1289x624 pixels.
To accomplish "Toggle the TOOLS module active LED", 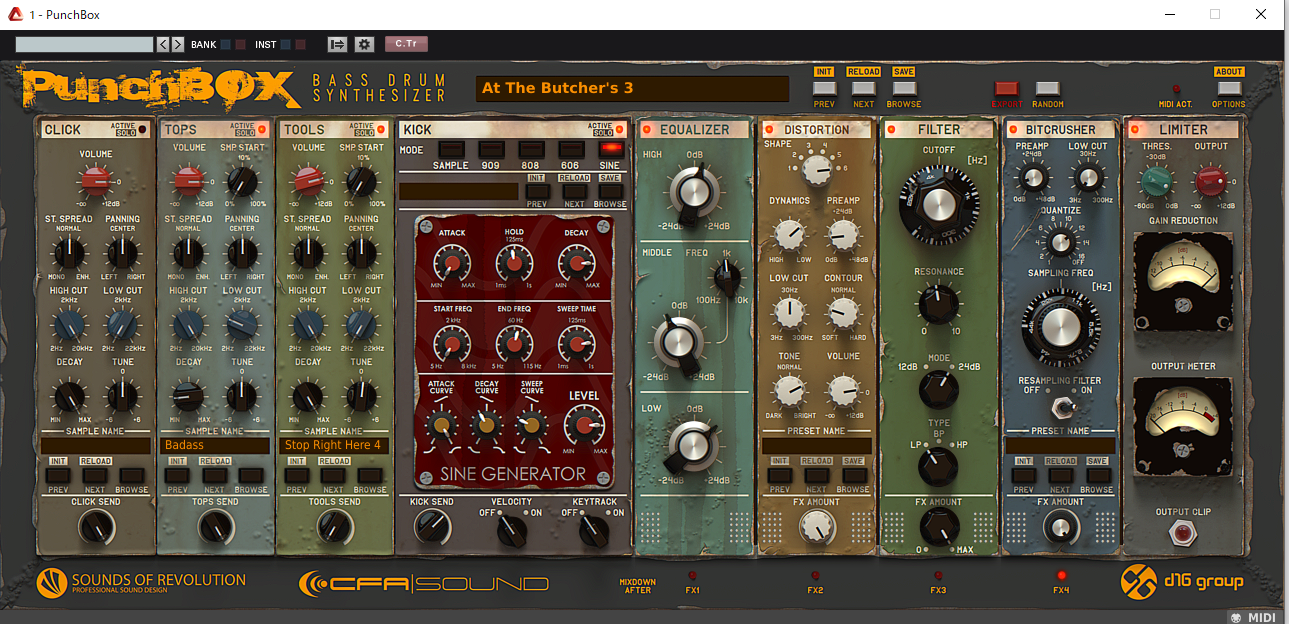I will pos(381,129).
